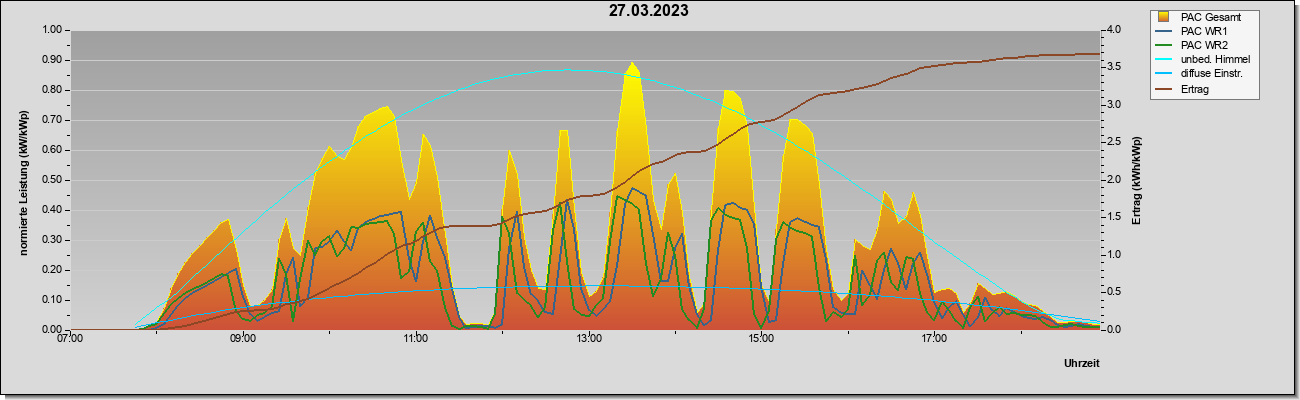Click the highest yellow PAC Gesamt peak
Viewport: 1300px width, 400px height.
[x=631, y=64]
